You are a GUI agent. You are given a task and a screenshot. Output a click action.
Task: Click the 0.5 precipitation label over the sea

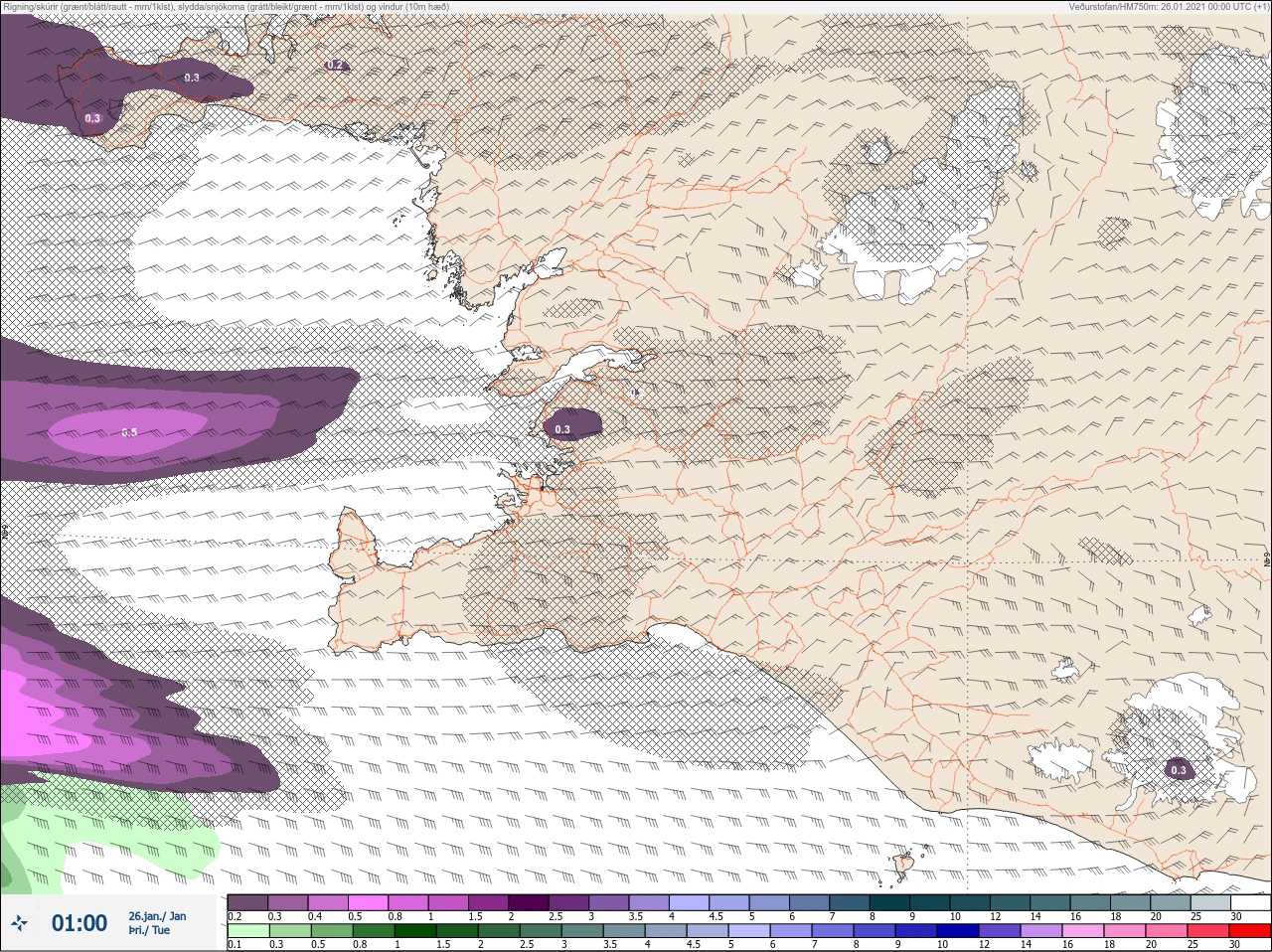(x=129, y=432)
